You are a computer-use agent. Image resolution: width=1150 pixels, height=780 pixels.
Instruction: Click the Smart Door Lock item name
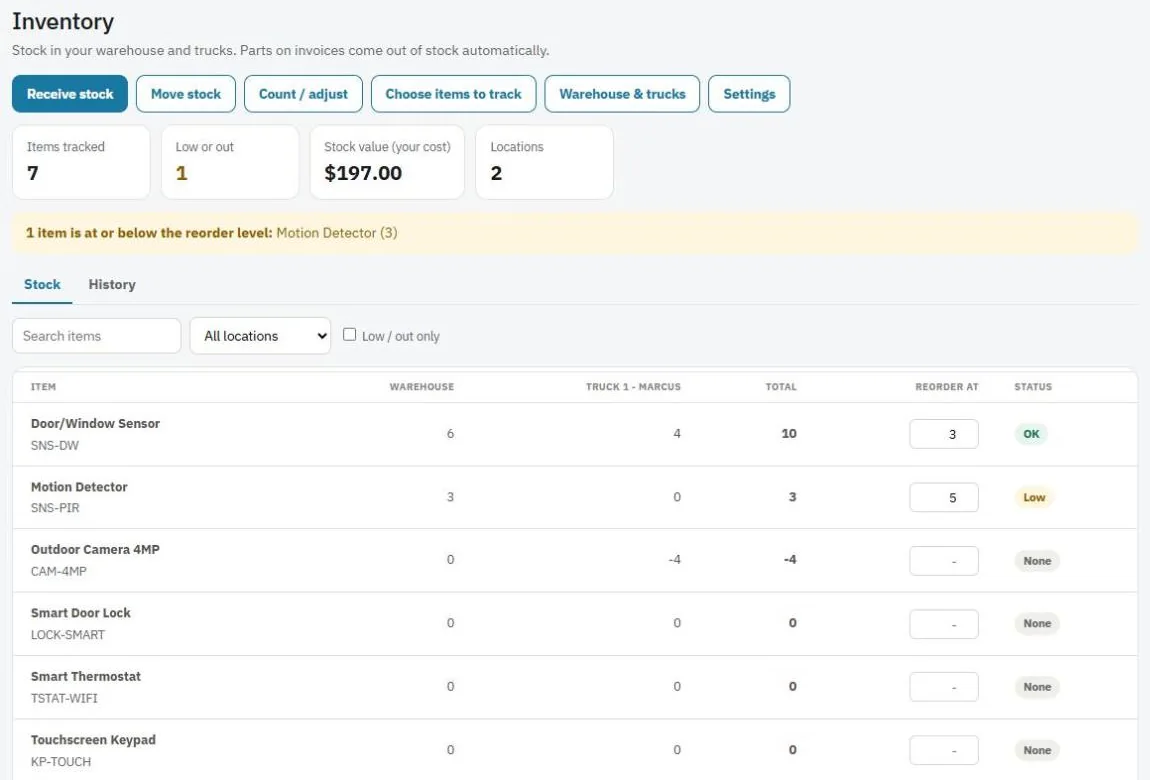[x=81, y=613]
